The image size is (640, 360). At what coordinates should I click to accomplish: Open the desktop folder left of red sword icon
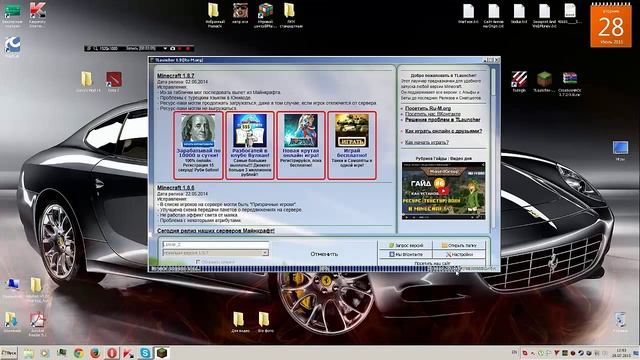(x=87, y=81)
